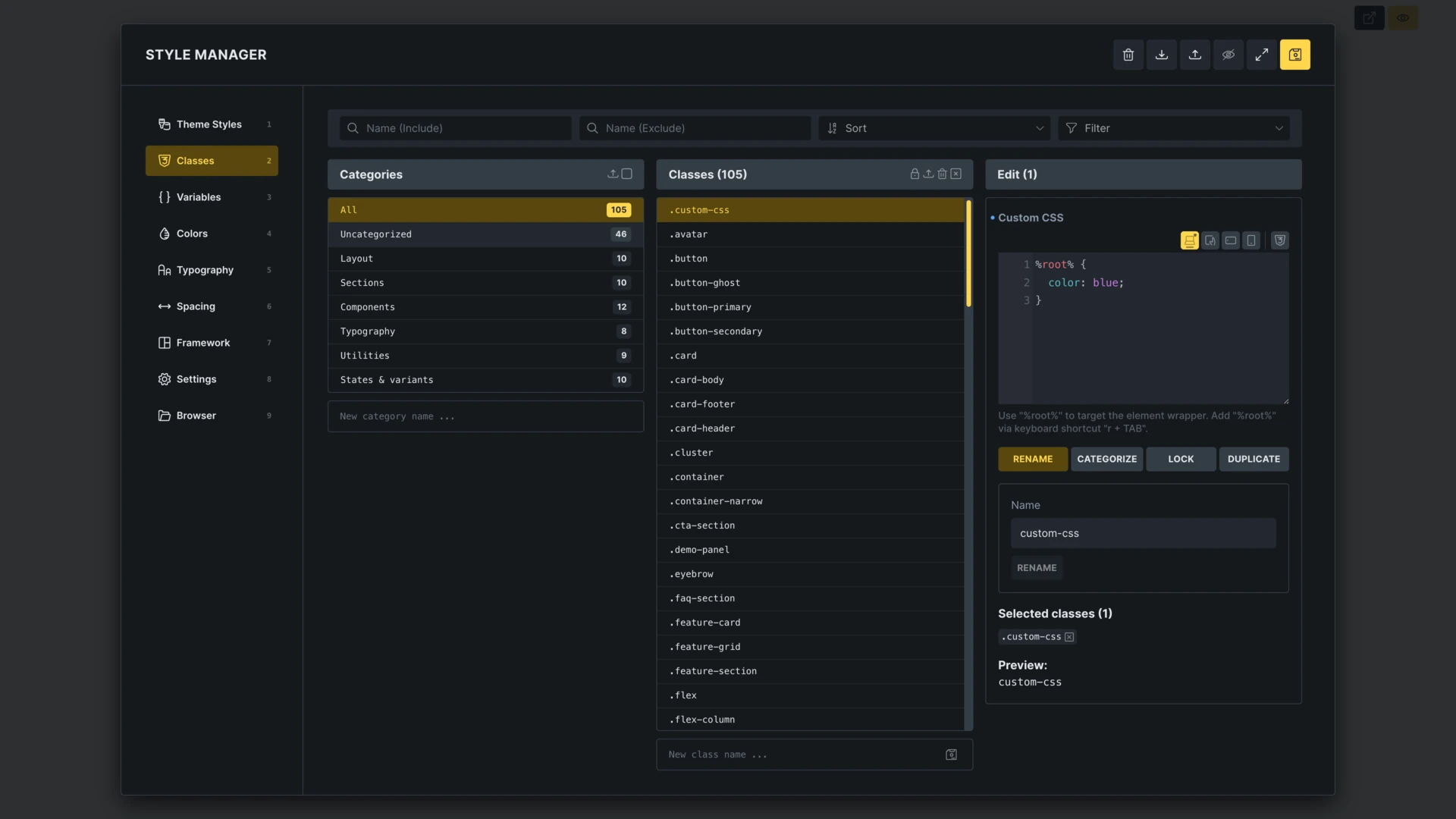Select the .feature-grid class
Viewport: 1456px width, 819px height.
tap(810, 647)
